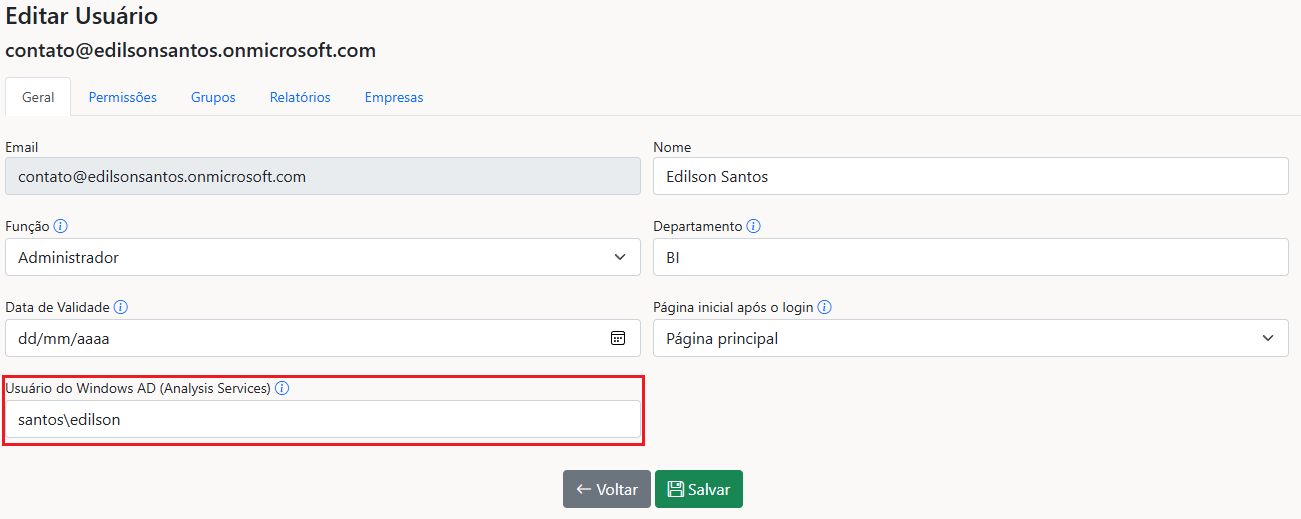Select the Empresas tab
Screen dimensions: 1301x519
click(394, 97)
